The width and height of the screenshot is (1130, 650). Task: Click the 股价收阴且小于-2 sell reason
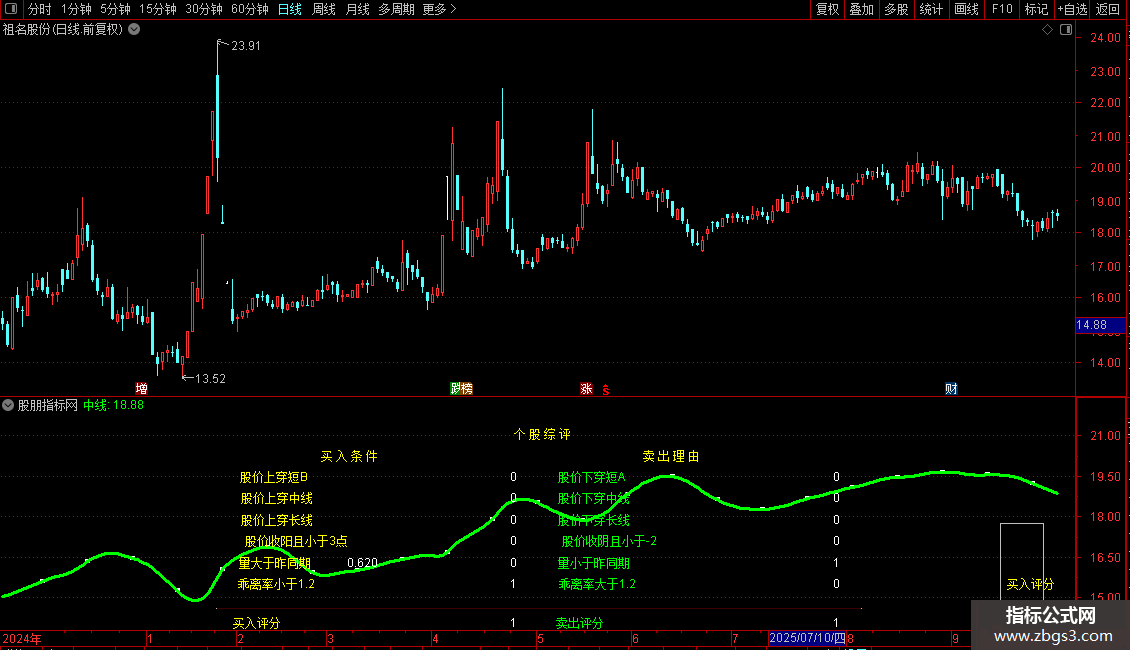coord(609,541)
